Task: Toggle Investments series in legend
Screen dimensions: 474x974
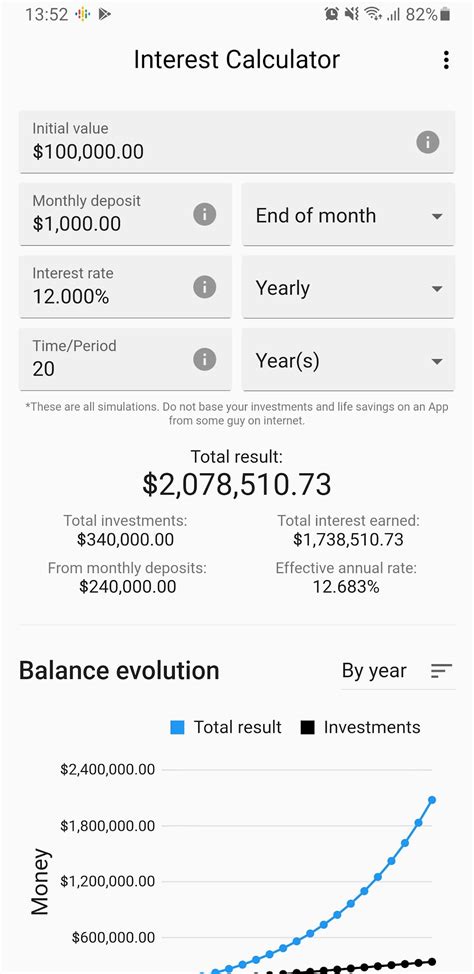Action: 360,727
